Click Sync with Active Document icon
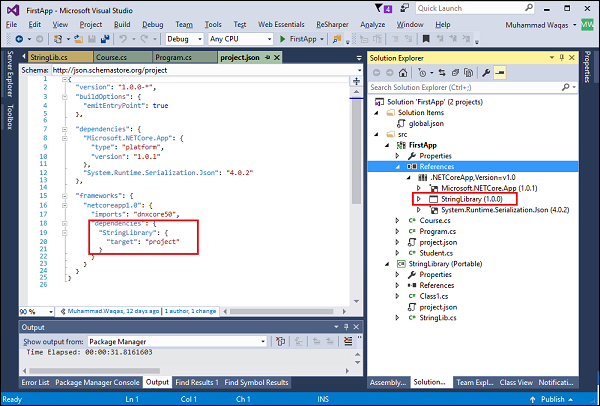 (x=442, y=73)
